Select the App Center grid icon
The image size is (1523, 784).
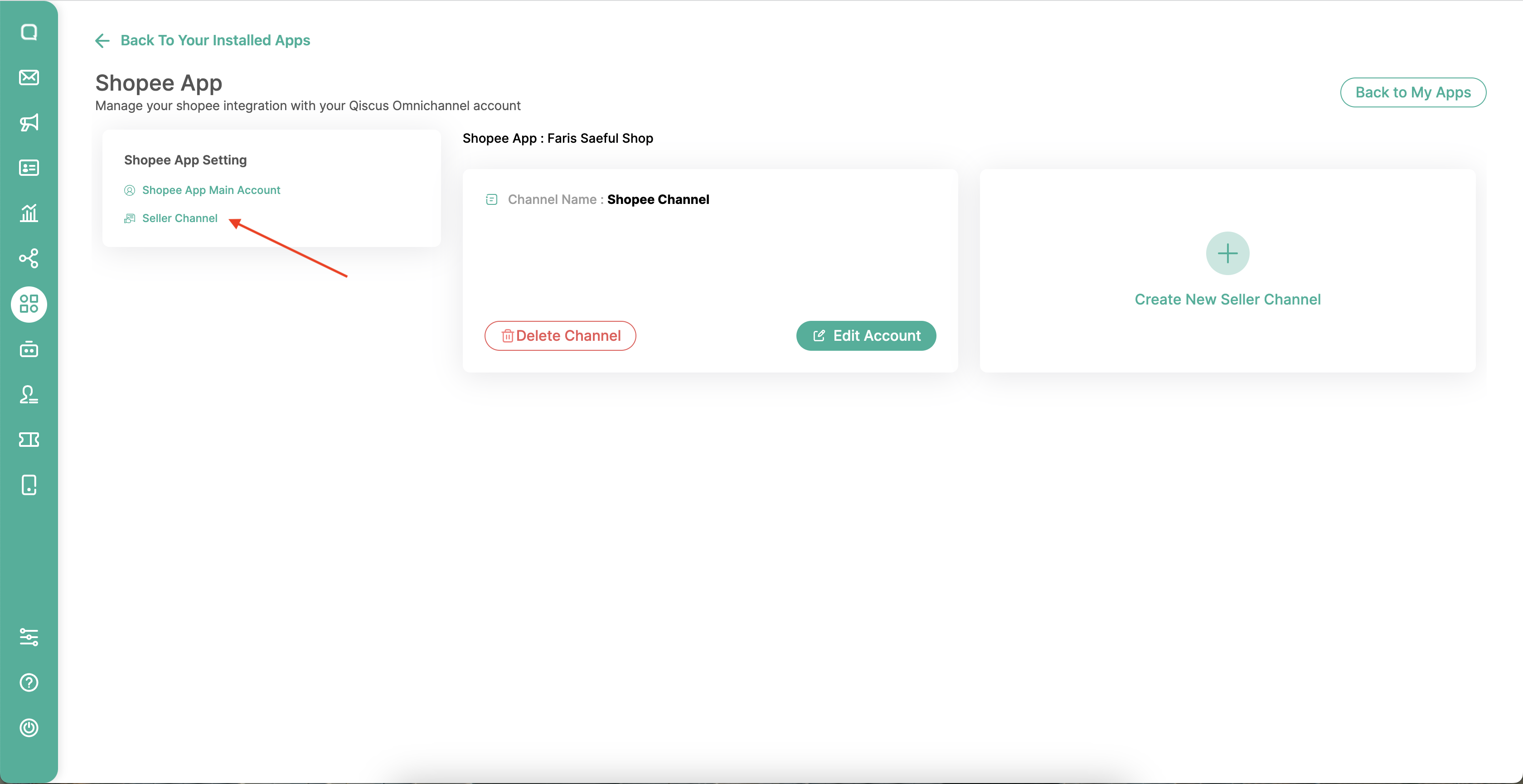coord(29,304)
